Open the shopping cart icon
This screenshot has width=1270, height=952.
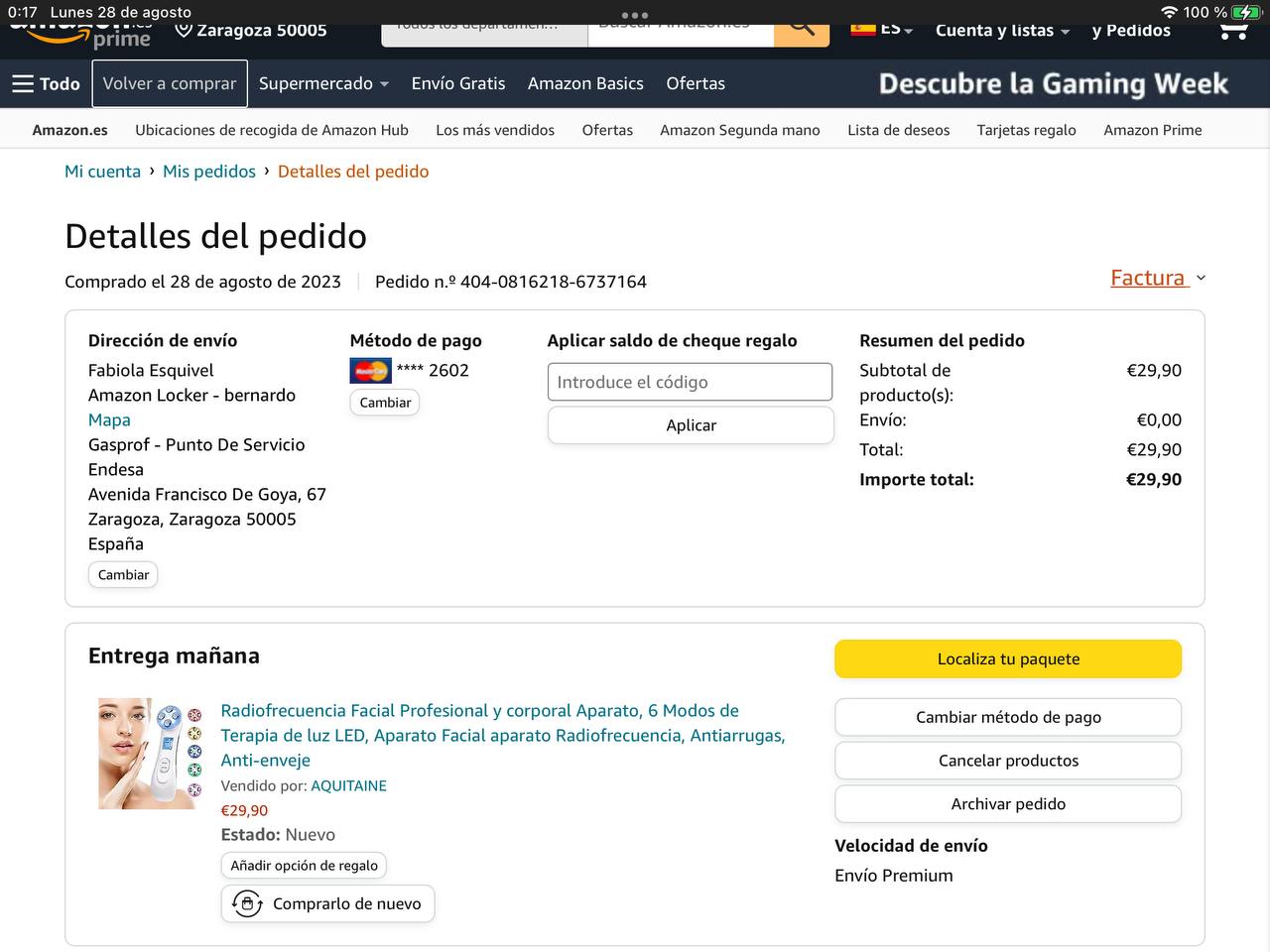tap(1233, 31)
